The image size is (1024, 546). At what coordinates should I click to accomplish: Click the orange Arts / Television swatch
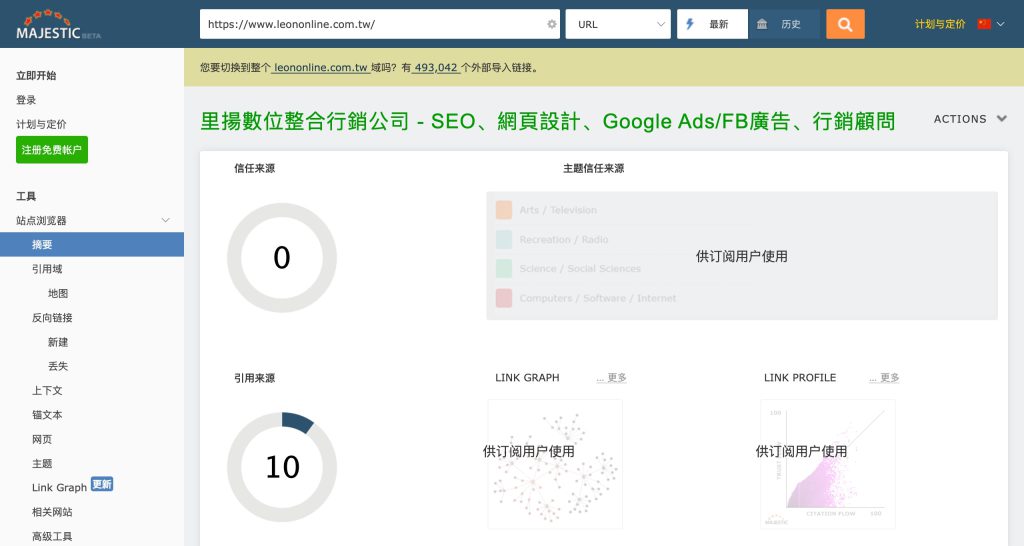point(503,210)
